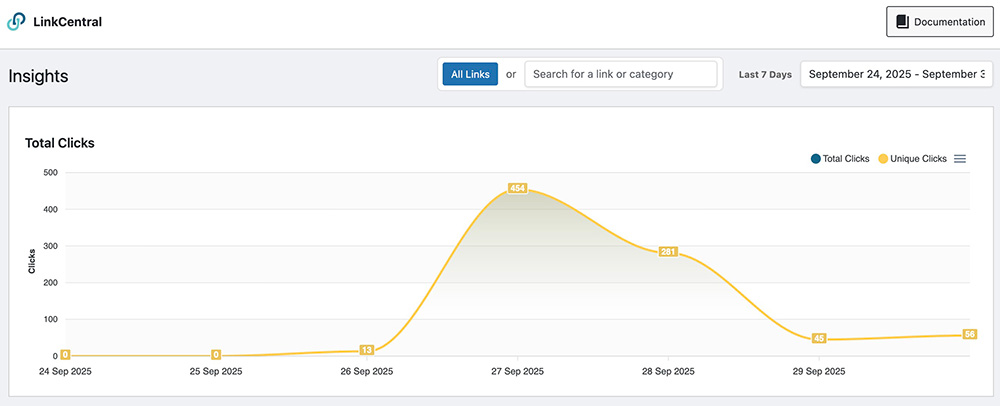Click the yellow Unique Clicks legend dot
Image resolution: width=1000 pixels, height=406 pixels.
pyautogui.click(x=883, y=159)
